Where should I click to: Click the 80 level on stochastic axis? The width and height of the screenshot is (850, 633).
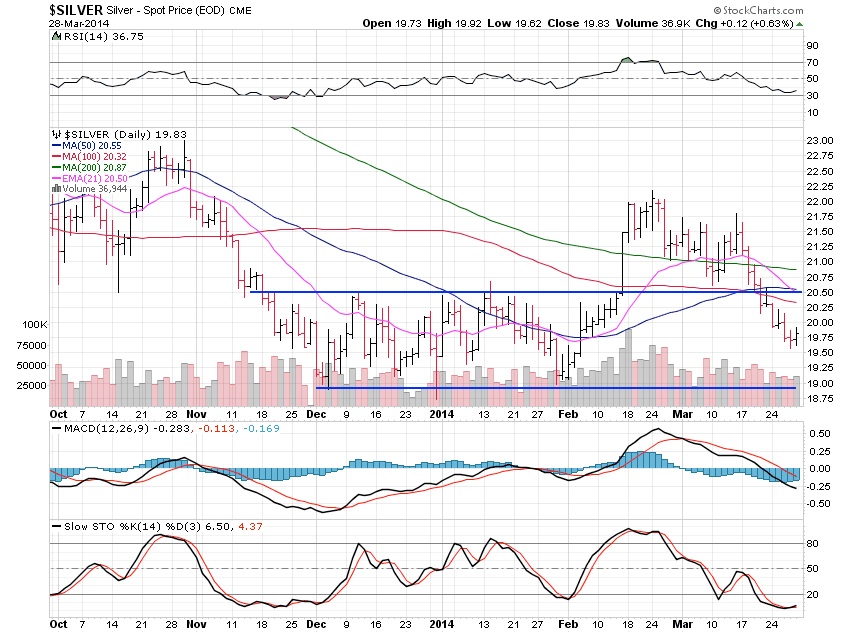pyautogui.click(x=812, y=544)
